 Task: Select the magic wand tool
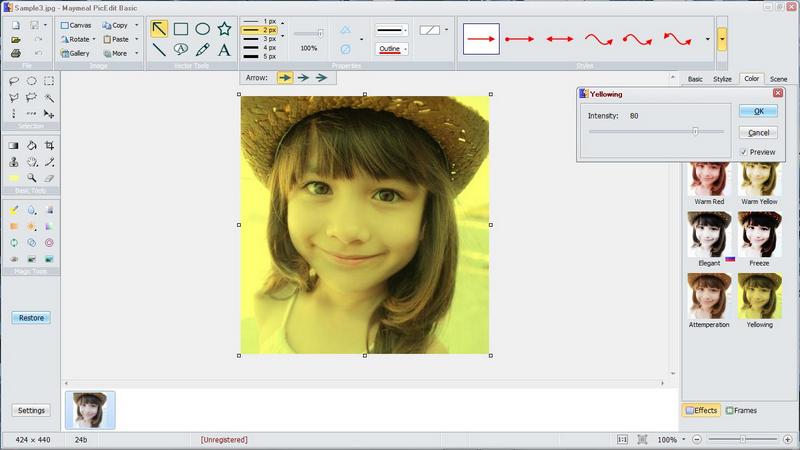coord(49,97)
